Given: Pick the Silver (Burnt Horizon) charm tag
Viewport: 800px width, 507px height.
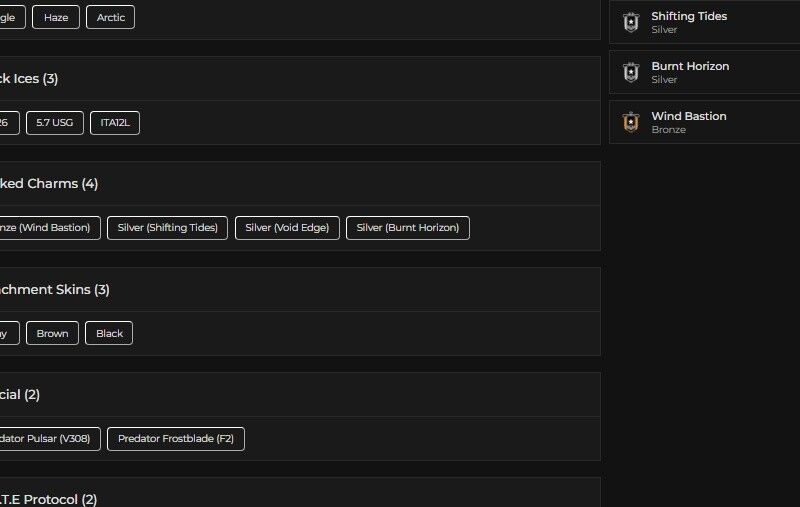Looking at the screenshot, I should 407,228.
